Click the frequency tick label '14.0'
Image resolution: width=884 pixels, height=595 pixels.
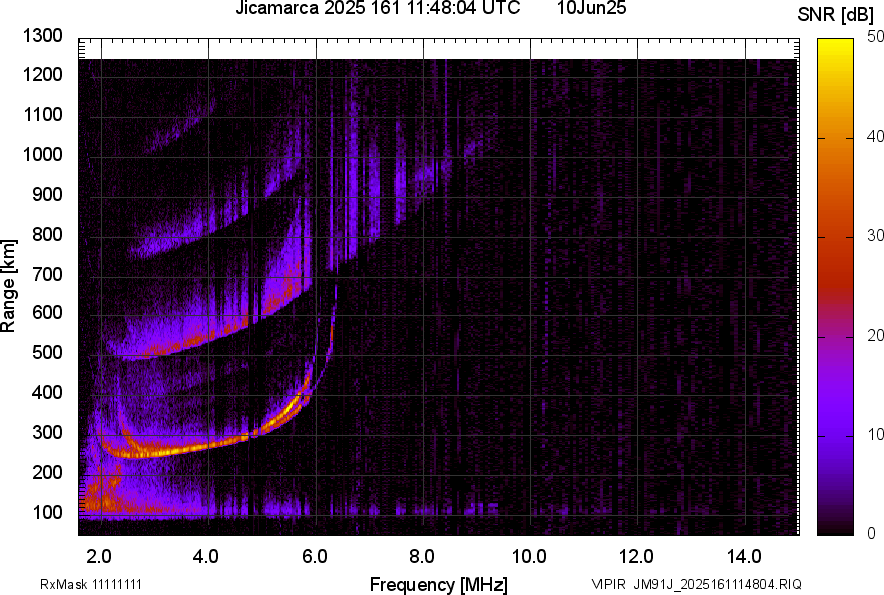pos(744,557)
